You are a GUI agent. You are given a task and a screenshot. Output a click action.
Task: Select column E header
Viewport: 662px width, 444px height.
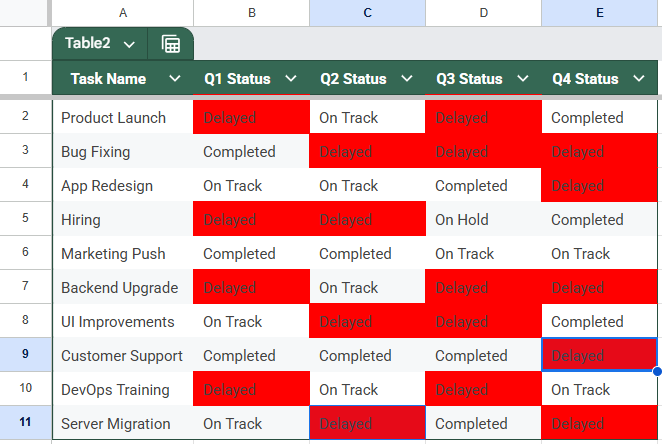600,13
